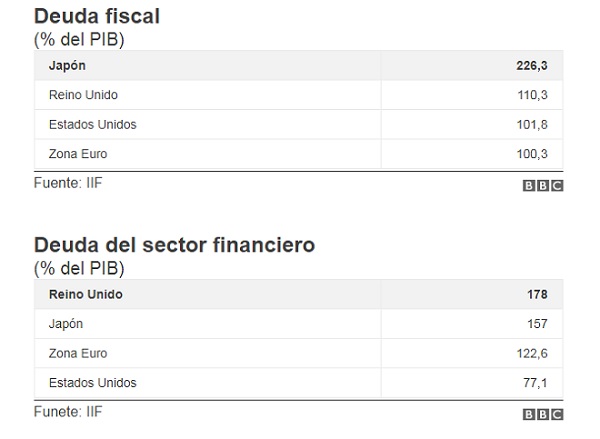Image resolution: width=600 pixels, height=439 pixels.
Task: Click Zona Euro row showing 122,6
Action: click(298, 353)
